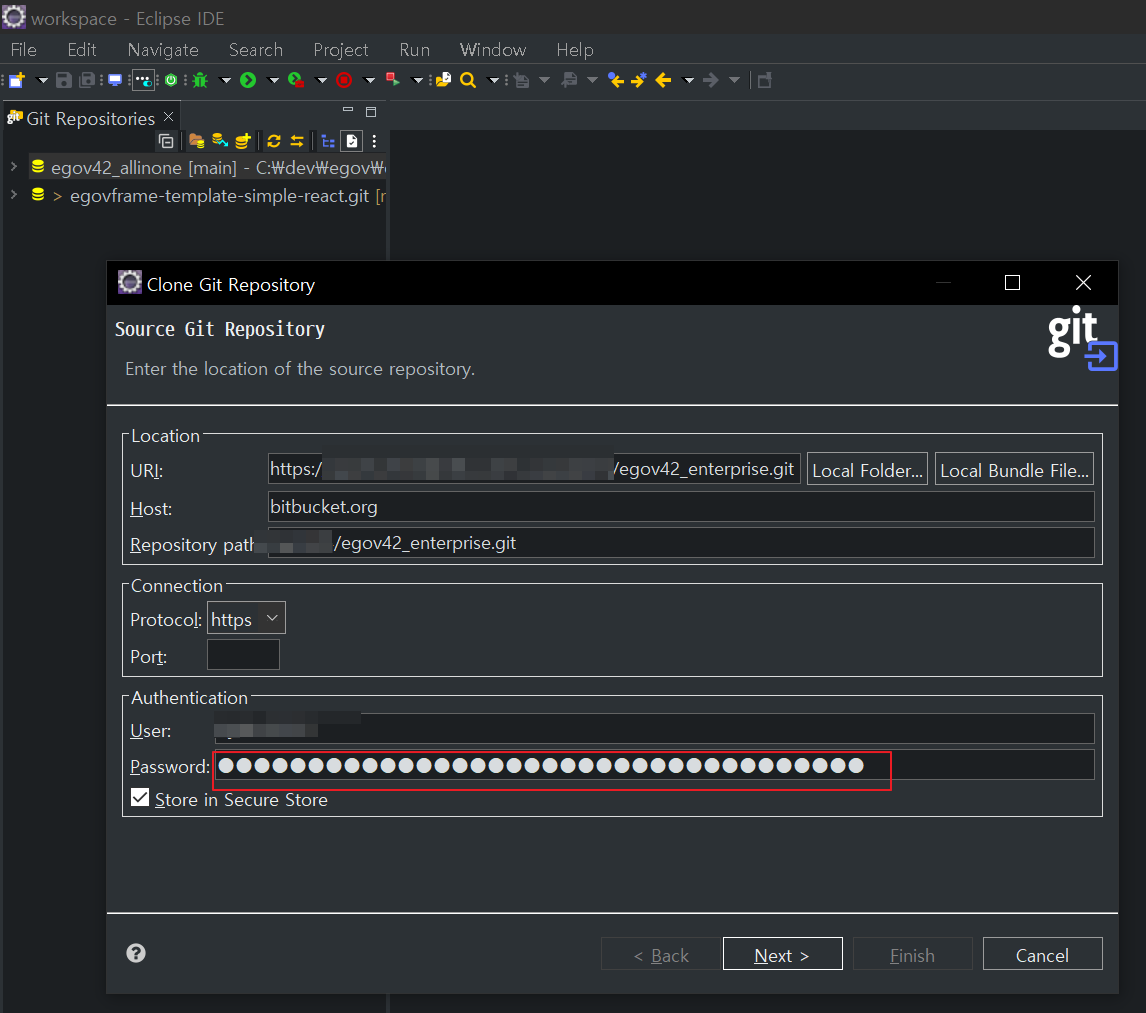Click the Repository path input field

point(681,543)
